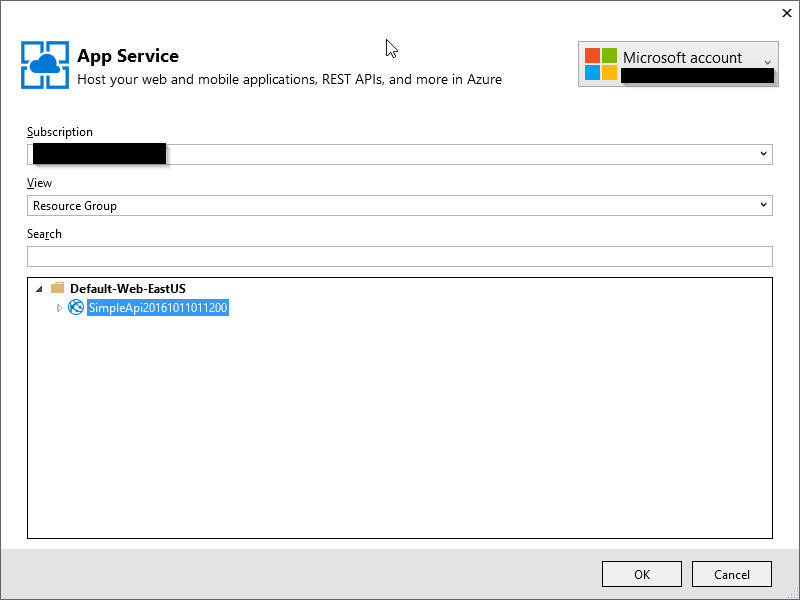The image size is (800, 600).
Task: Click the Default-Web-EastUS folder icon
Action: pos(58,288)
